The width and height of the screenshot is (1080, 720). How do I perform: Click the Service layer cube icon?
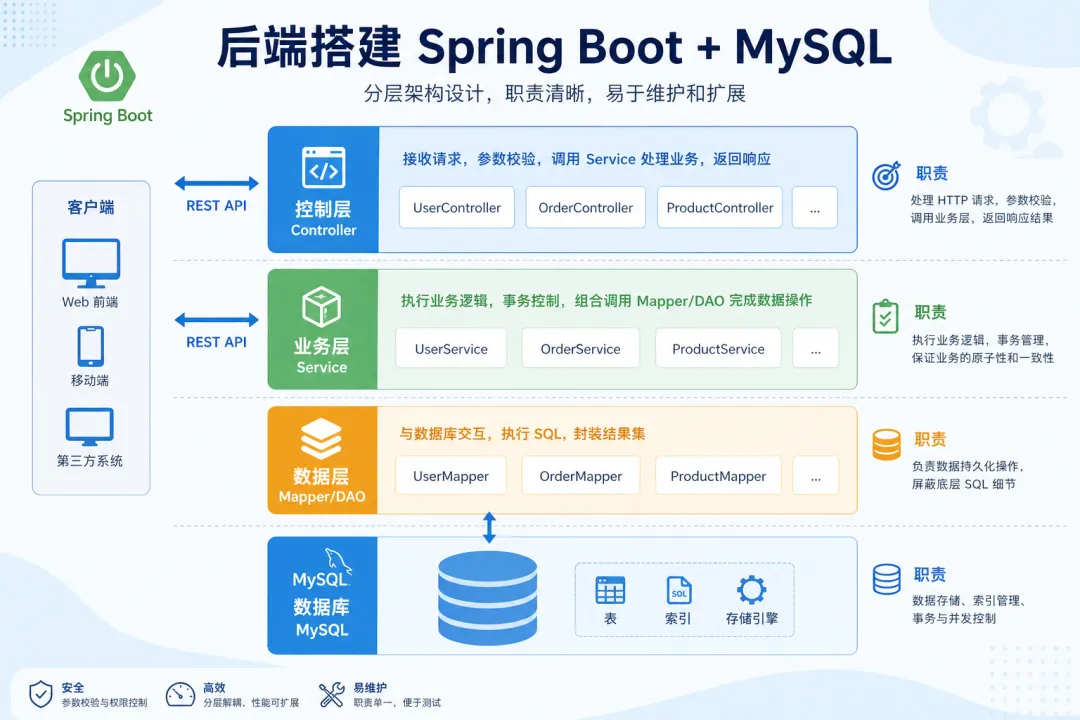tap(322, 307)
